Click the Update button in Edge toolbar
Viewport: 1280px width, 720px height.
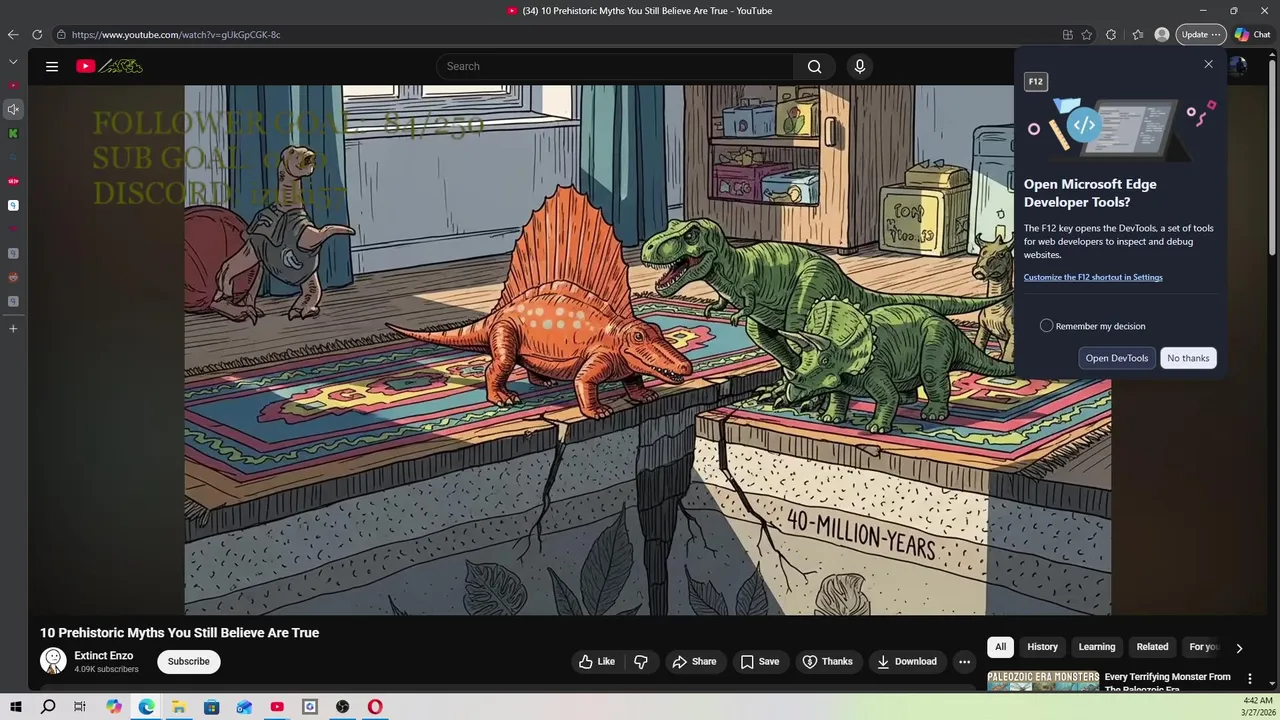1200,35
